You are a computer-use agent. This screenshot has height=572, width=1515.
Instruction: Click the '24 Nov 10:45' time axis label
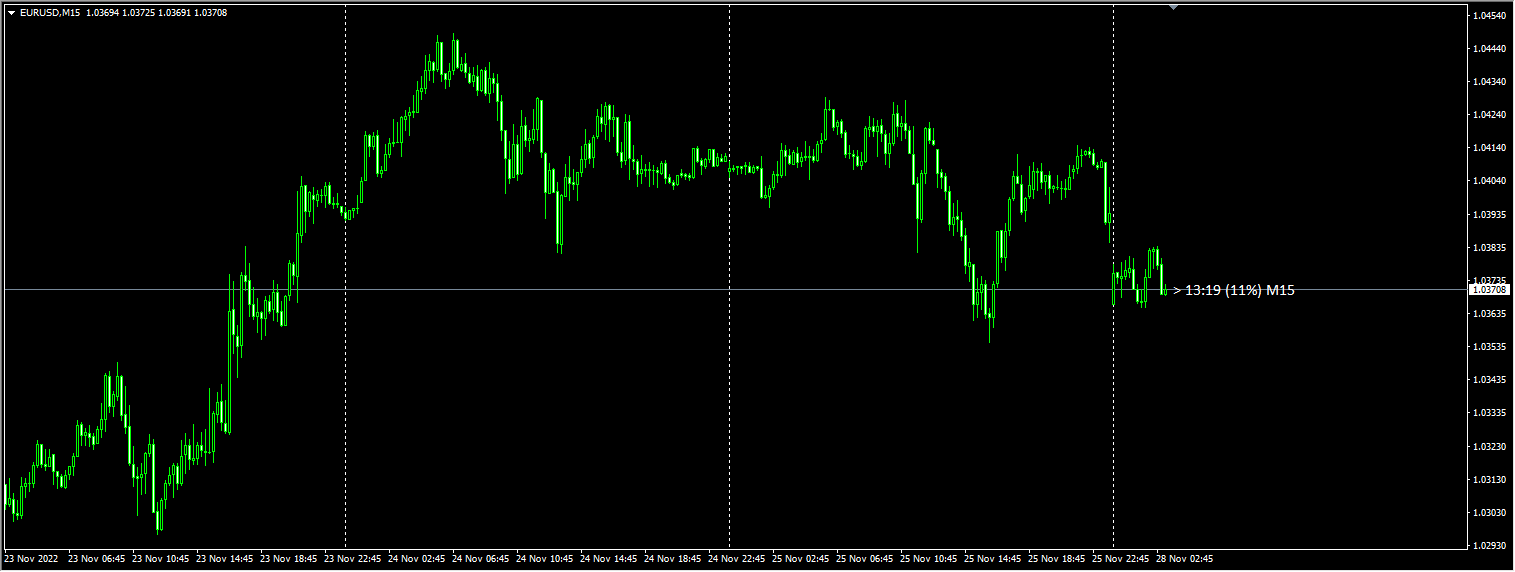(544, 559)
